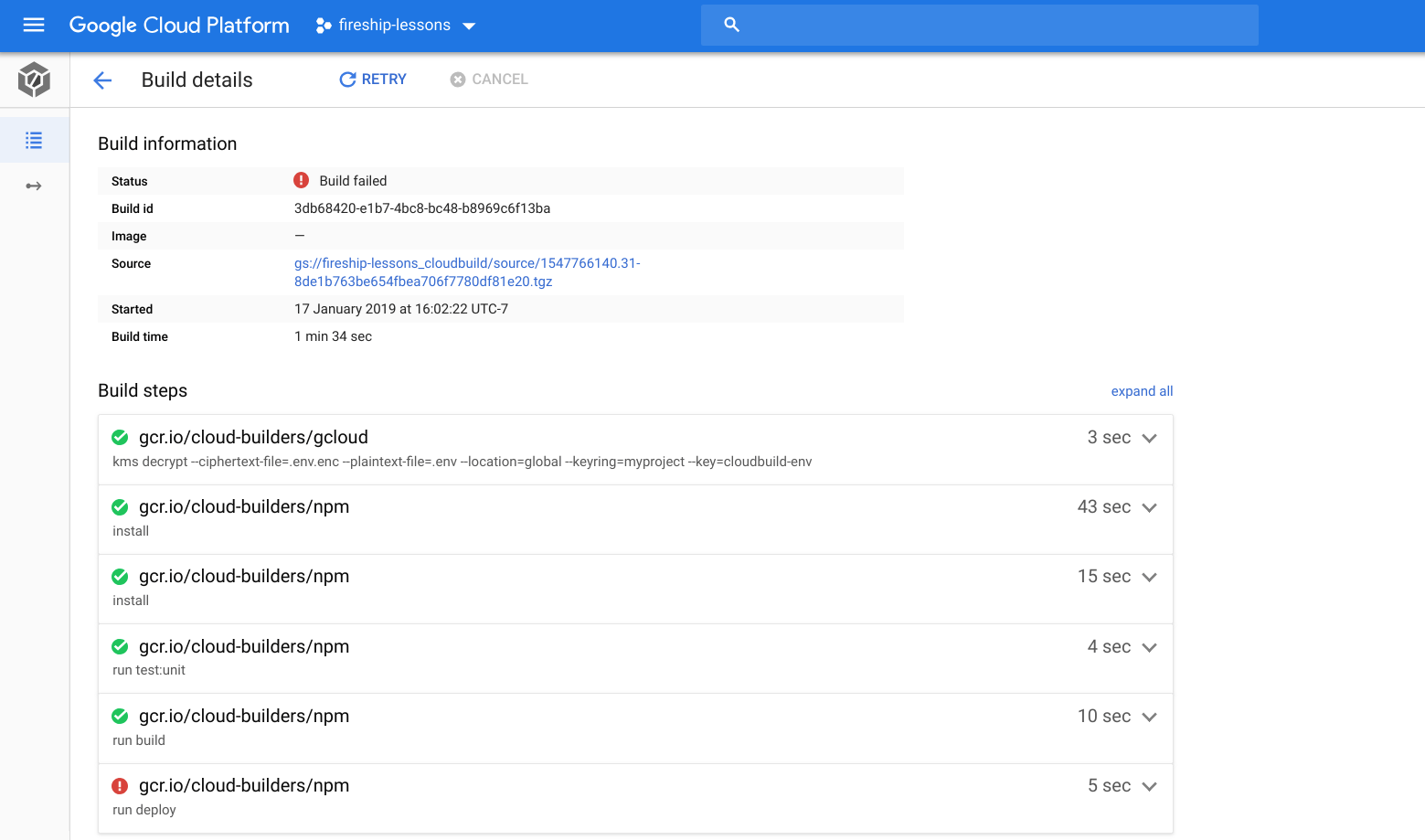Click the green check icon on gcloud step

pos(120,438)
